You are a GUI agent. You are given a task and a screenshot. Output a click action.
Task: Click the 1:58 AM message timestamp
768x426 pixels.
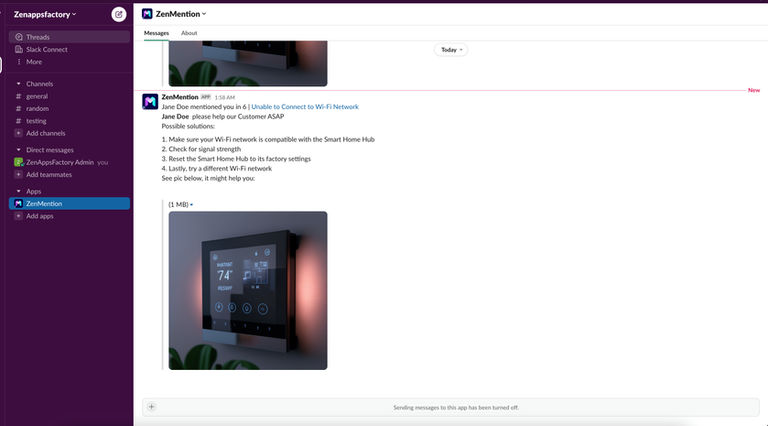tap(225, 97)
